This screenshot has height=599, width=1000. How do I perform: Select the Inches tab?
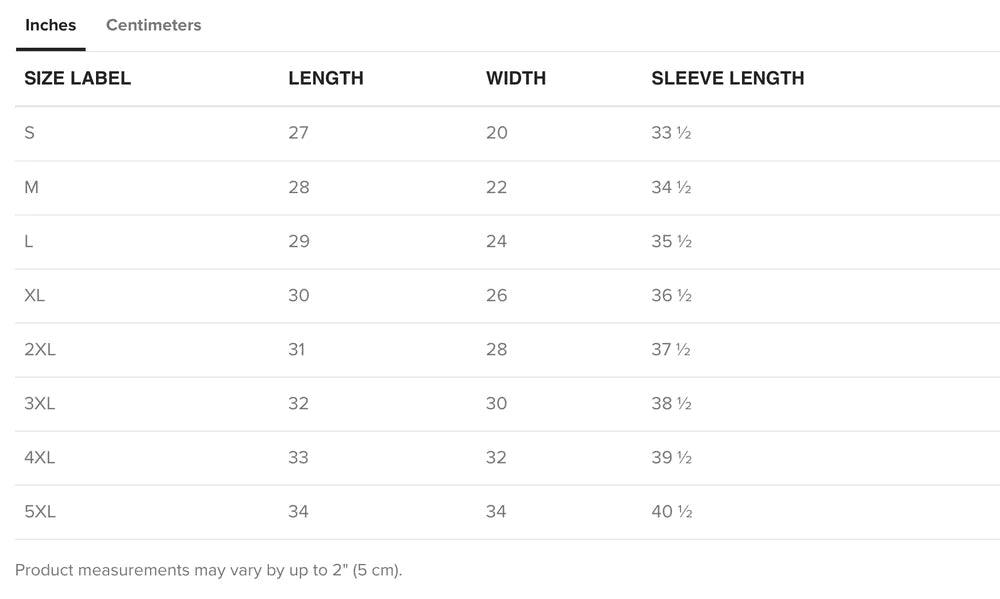pos(51,25)
